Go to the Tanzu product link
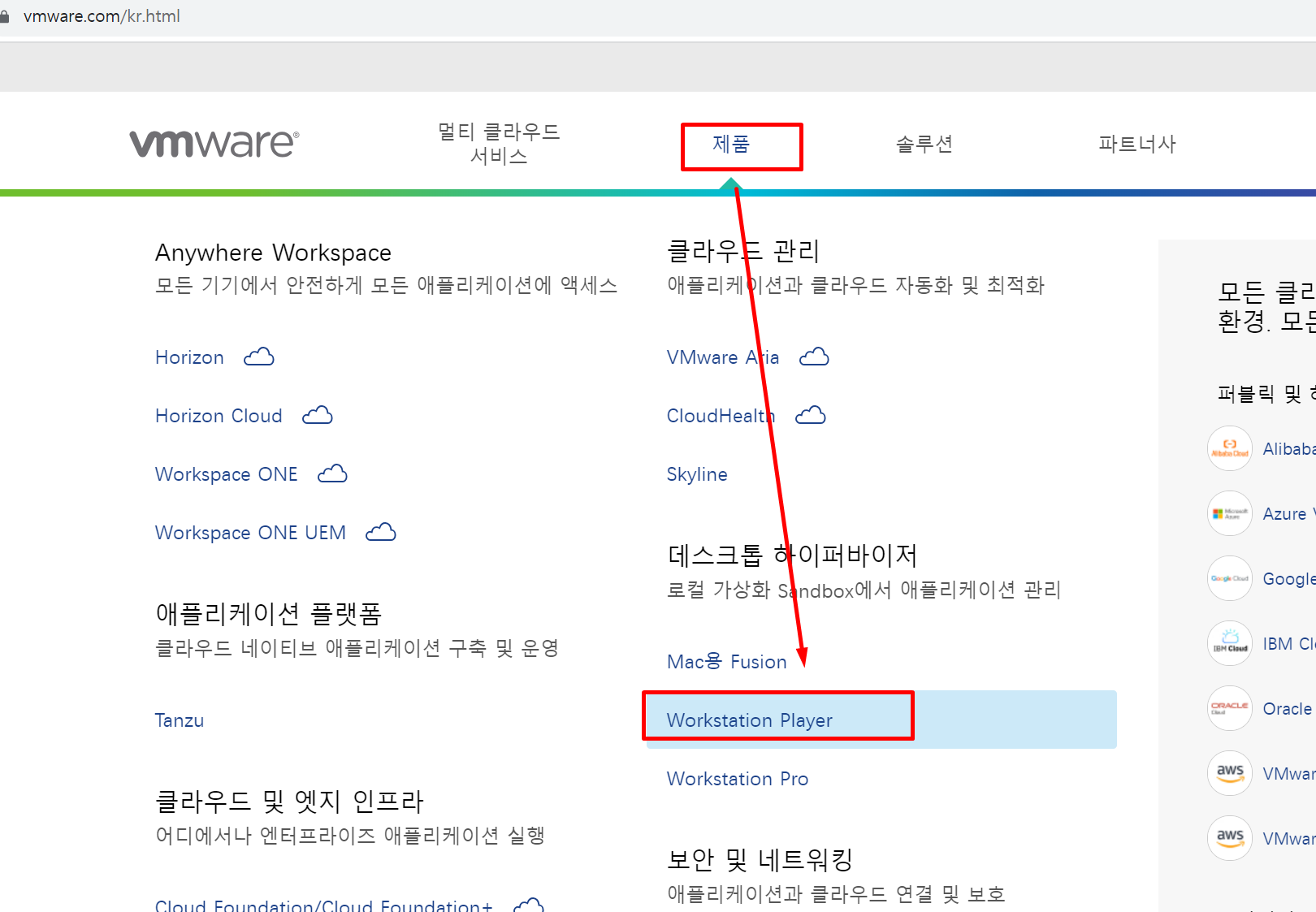Viewport: 1316px width, 912px height. pos(180,720)
